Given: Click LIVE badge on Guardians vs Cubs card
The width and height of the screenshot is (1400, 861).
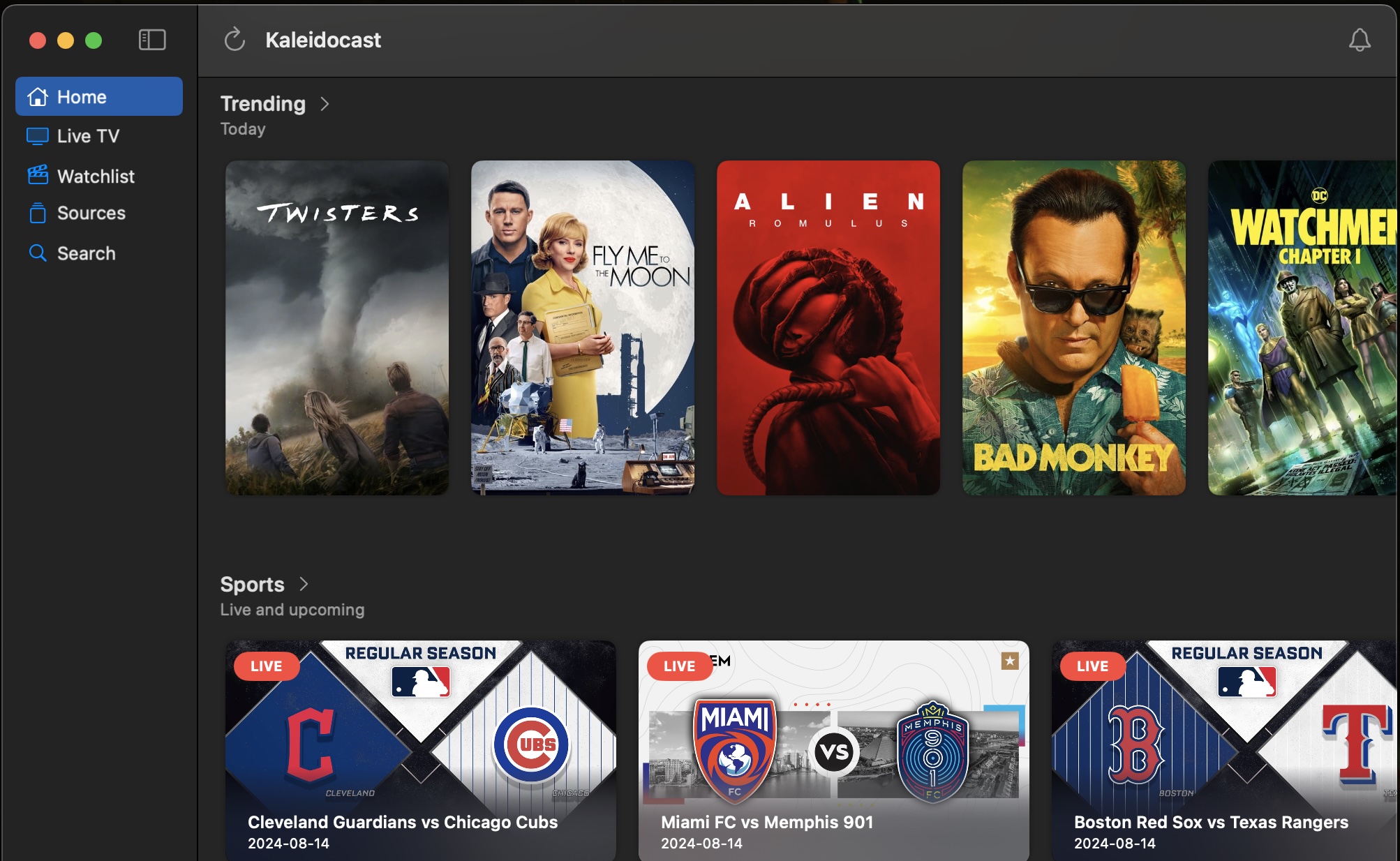Looking at the screenshot, I should [x=267, y=666].
